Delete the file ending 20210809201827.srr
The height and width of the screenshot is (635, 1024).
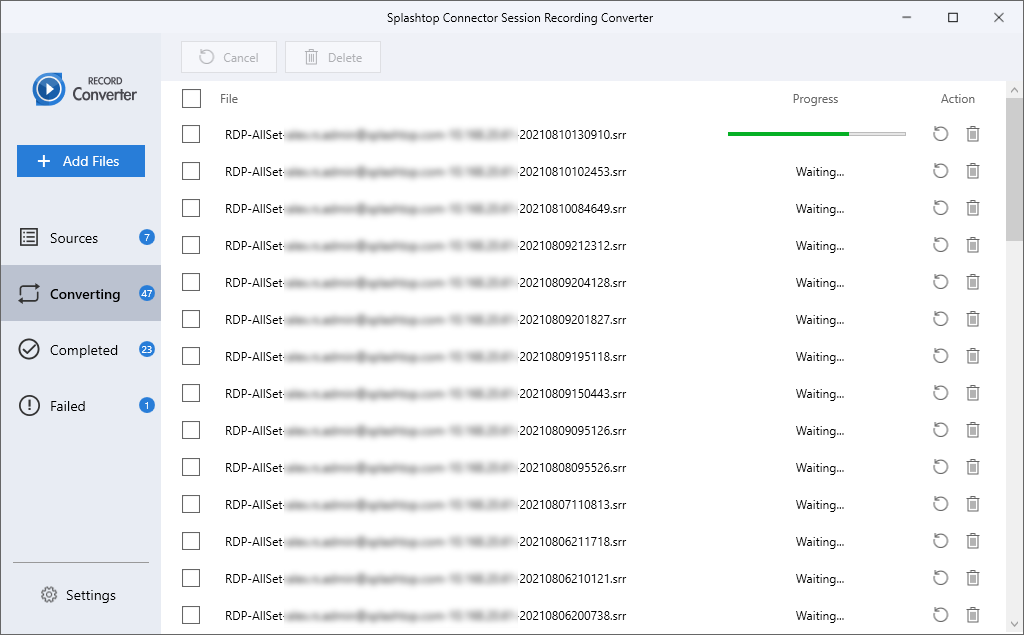pyautogui.click(x=972, y=319)
